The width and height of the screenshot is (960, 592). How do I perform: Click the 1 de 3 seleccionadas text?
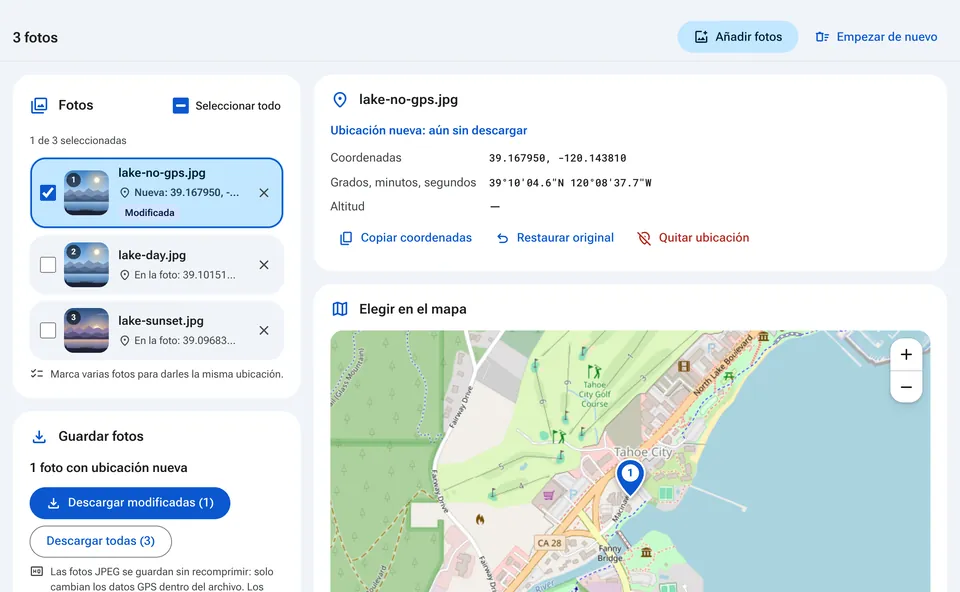(78, 140)
